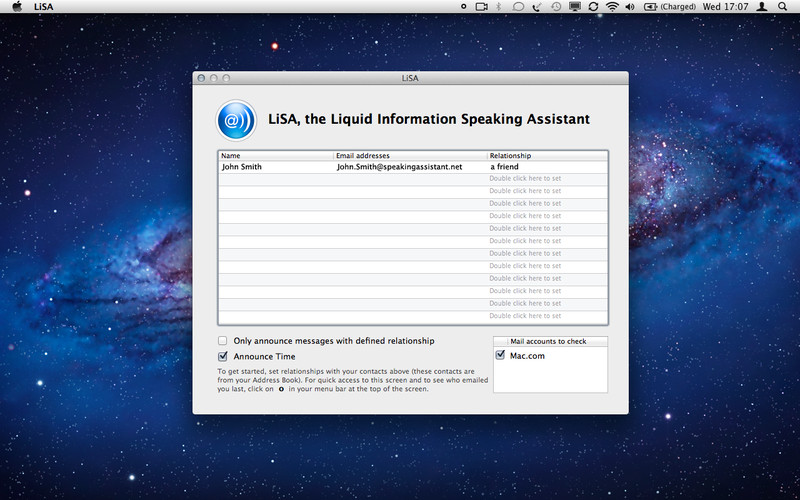Open the battery Charged status menu
800x500 pixels.
coord(670,7)
